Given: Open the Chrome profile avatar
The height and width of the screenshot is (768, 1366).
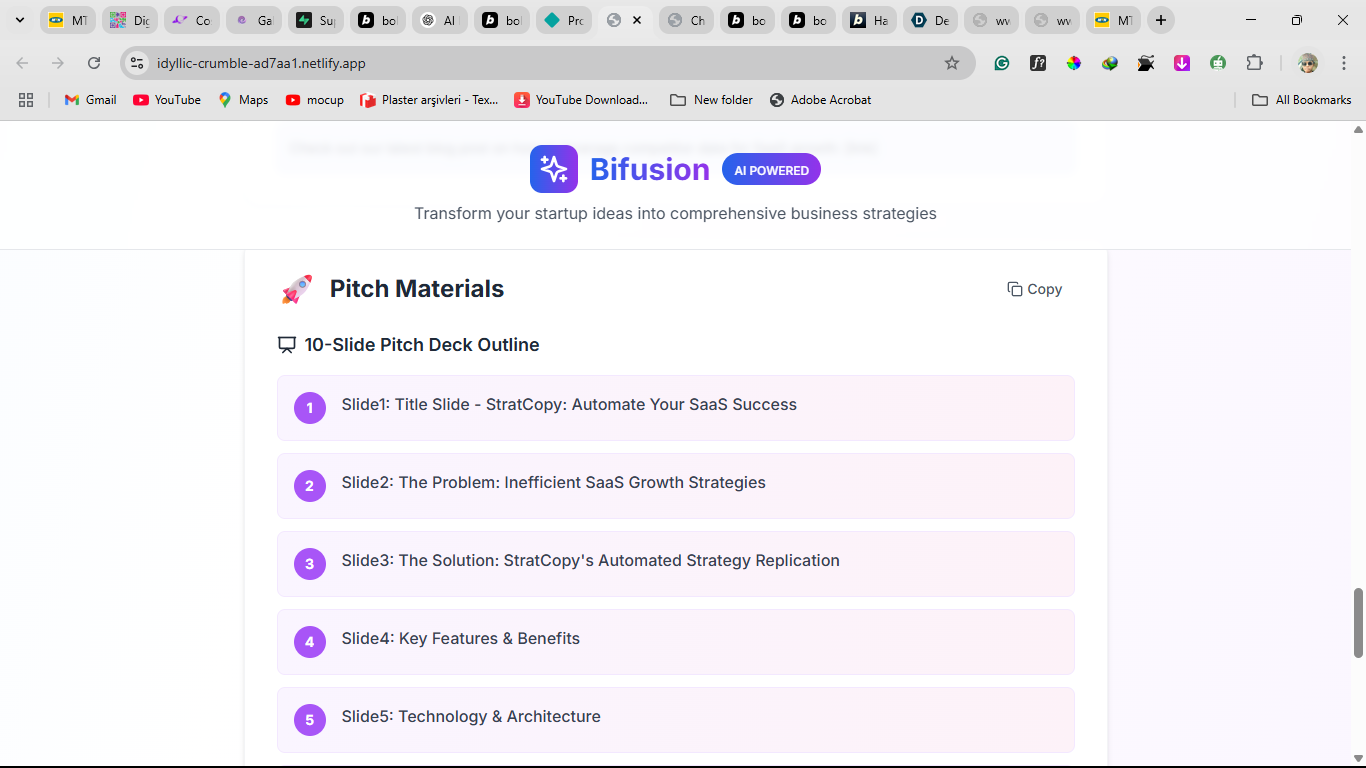Looking at the screenshot, I should (1308, 63).
